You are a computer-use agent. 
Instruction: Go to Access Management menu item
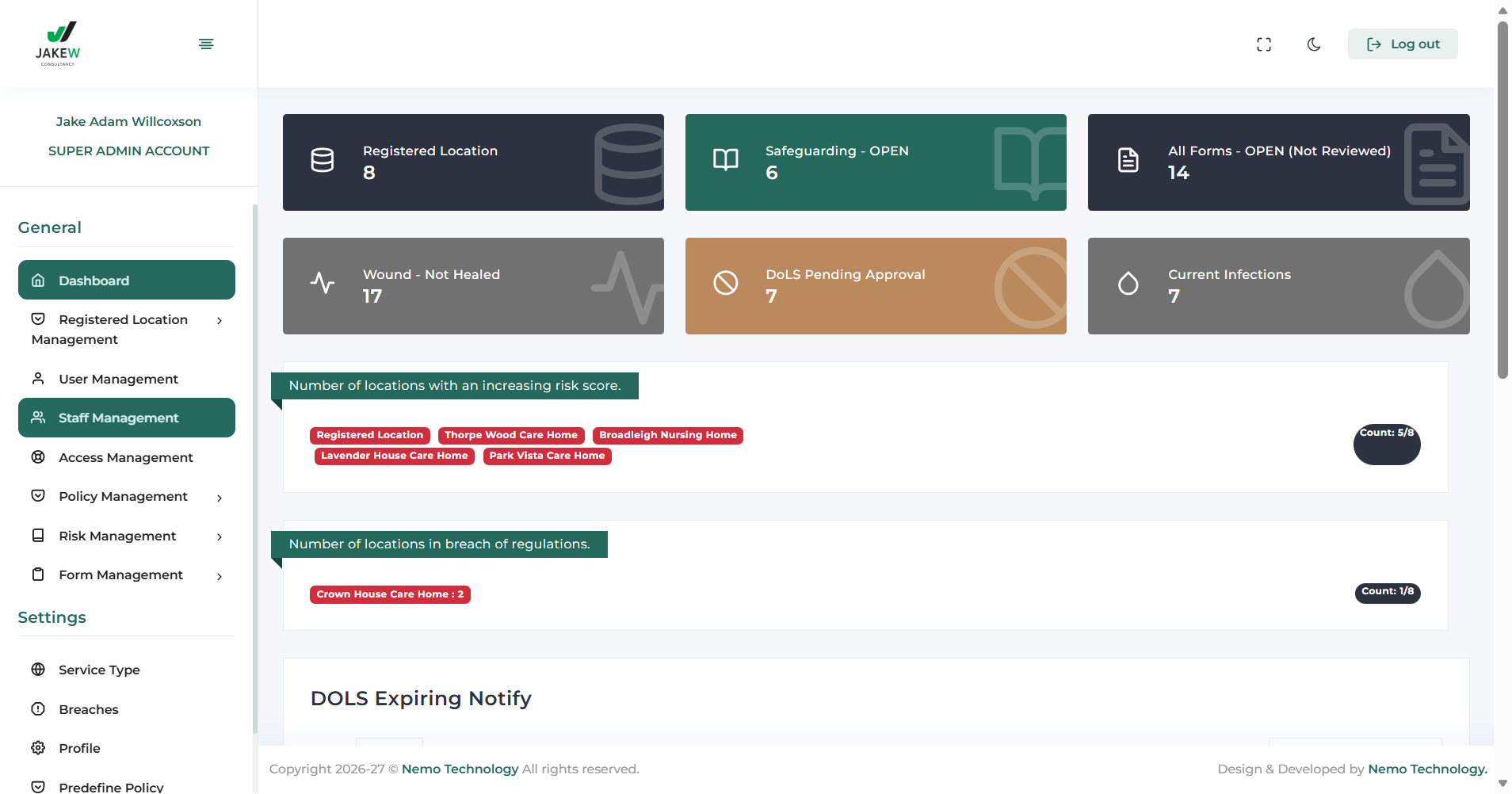tap(125, 457)
